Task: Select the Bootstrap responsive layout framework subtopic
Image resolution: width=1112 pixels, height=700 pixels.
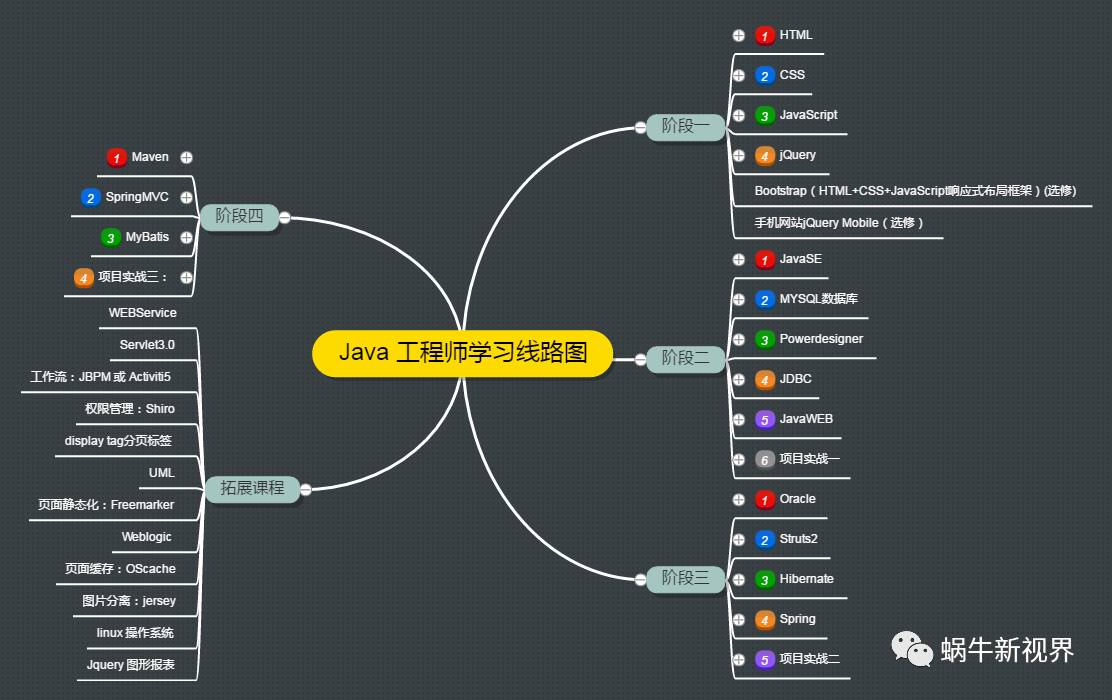Action: 915,191
